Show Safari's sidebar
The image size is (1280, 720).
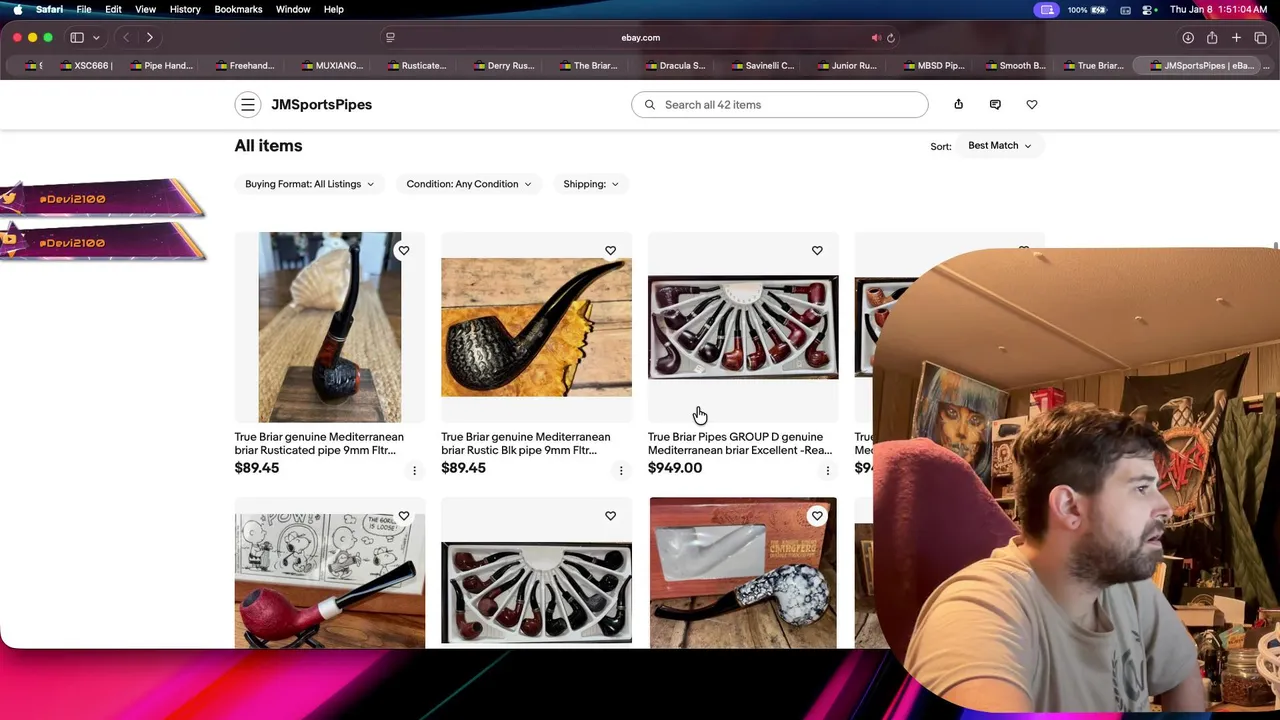[77, 38]
